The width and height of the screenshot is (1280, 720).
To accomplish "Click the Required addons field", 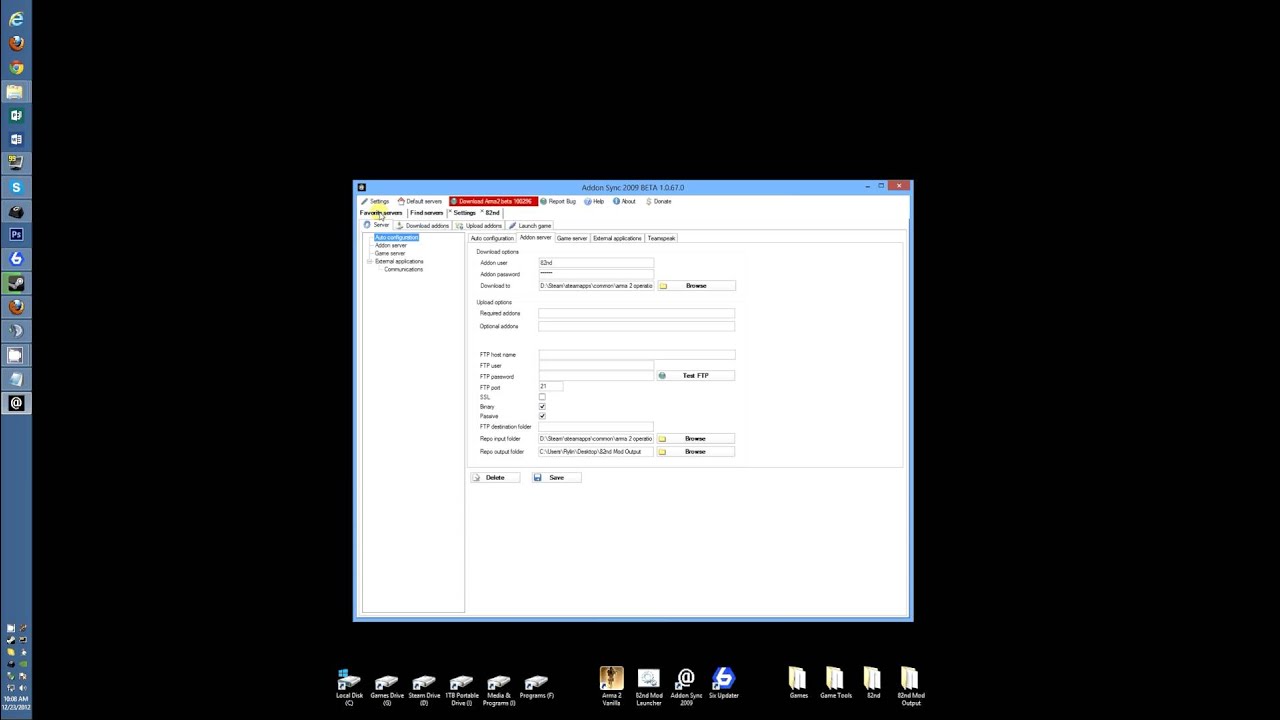I will (x=636, y=313).
